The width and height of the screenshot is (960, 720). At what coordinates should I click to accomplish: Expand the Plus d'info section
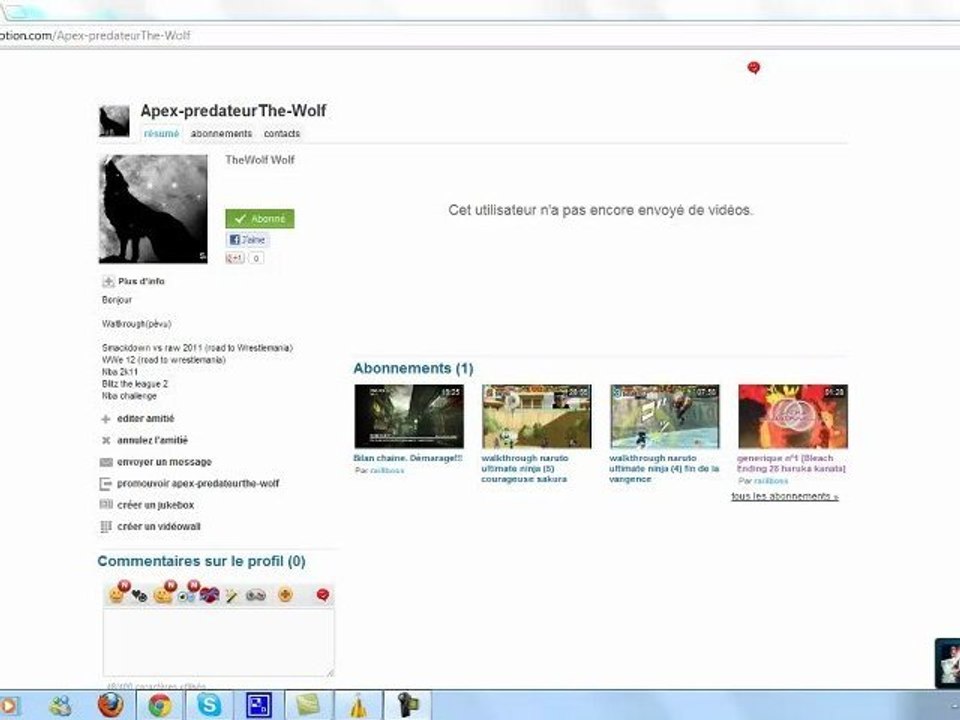pos(133,282)
